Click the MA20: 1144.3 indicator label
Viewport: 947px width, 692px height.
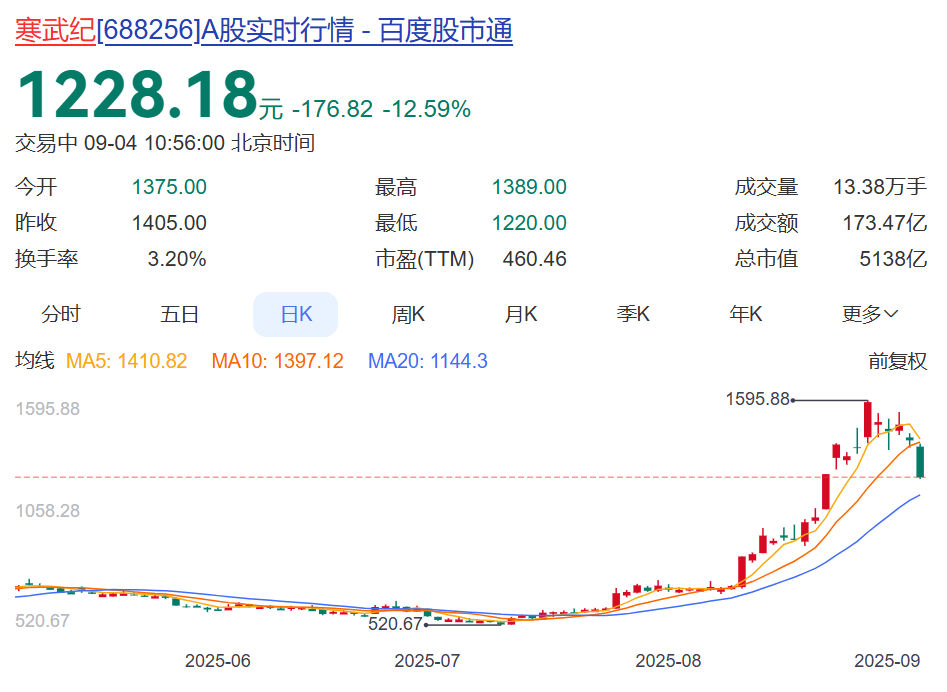coord(428,361)
